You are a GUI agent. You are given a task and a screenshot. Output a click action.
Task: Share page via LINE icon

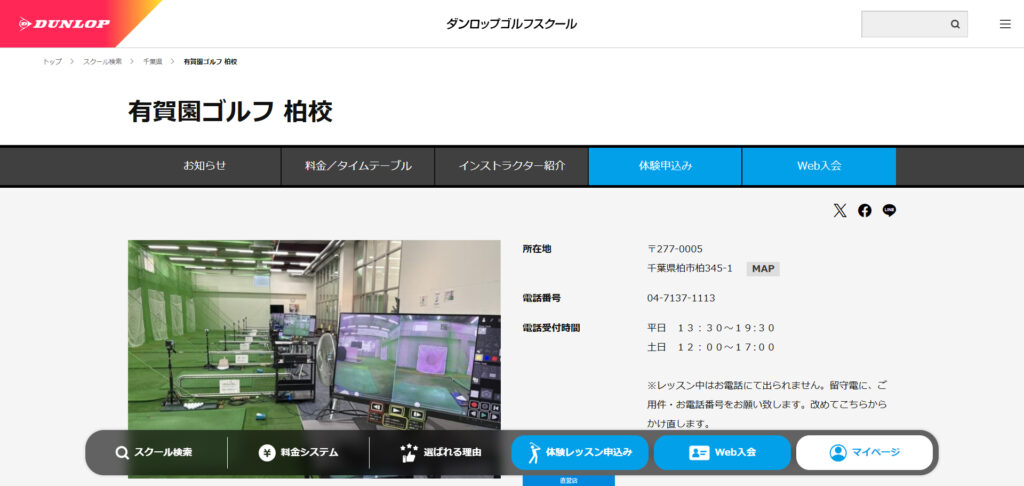click(889, 210)
